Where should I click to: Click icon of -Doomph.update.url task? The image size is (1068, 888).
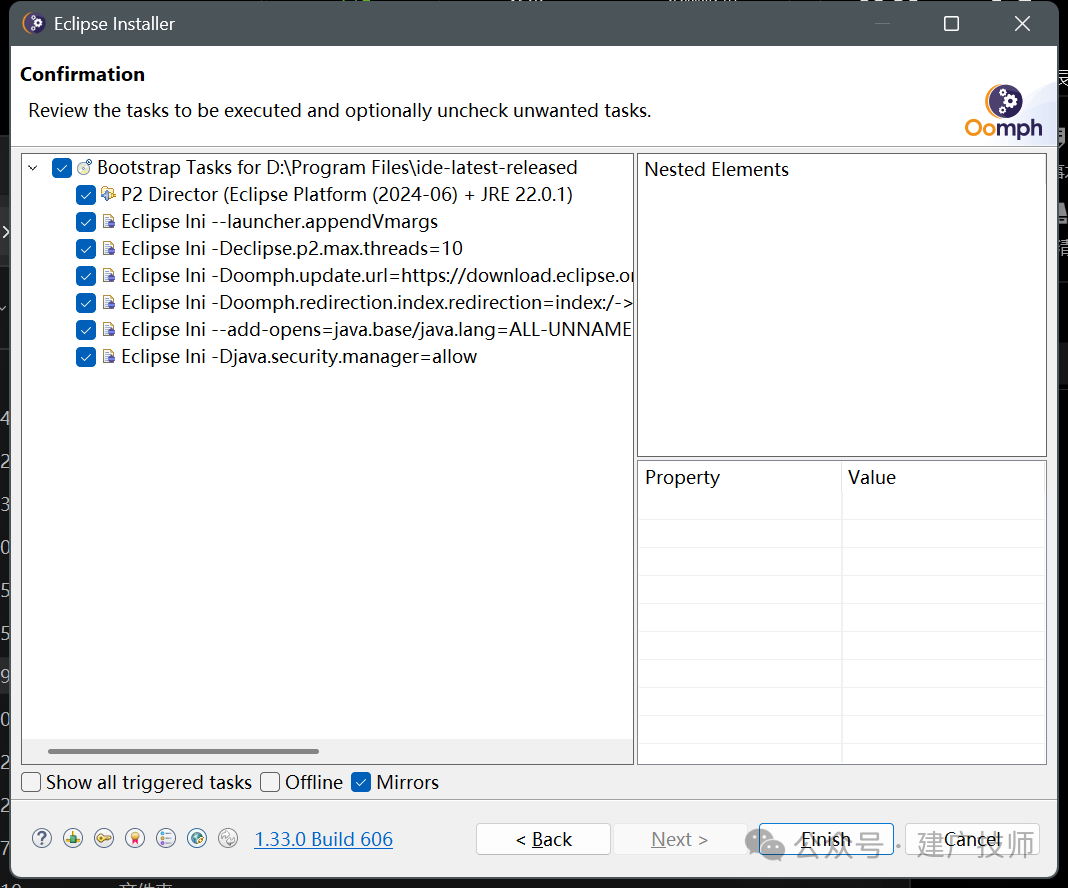(x=108, y=275)
